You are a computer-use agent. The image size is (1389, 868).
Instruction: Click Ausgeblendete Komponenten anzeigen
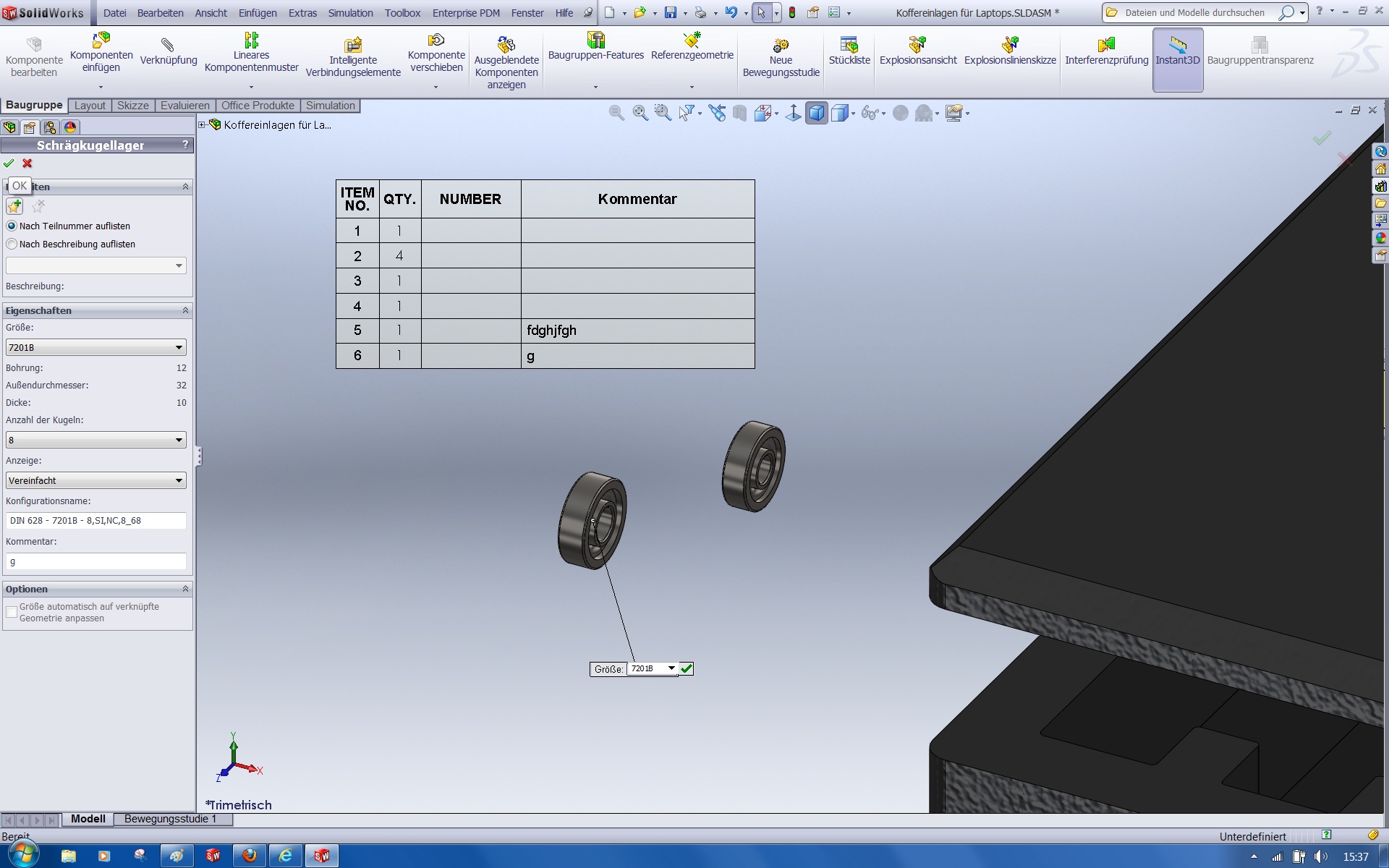(x=506, y=62)
